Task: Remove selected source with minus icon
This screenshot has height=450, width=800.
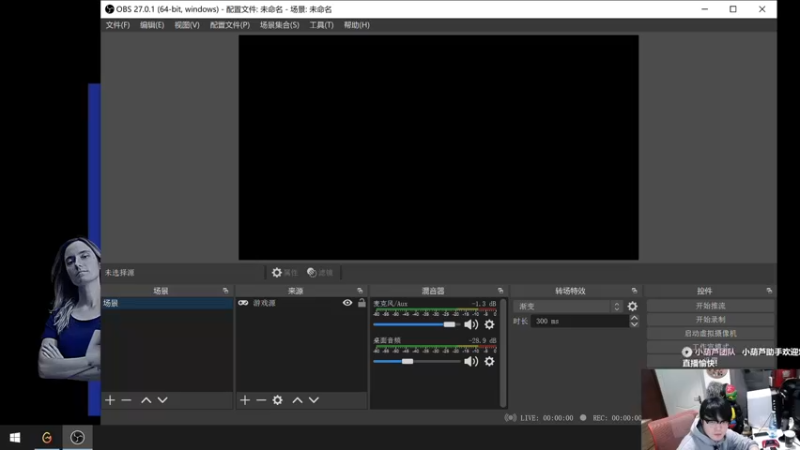Action: coord(261,400)
